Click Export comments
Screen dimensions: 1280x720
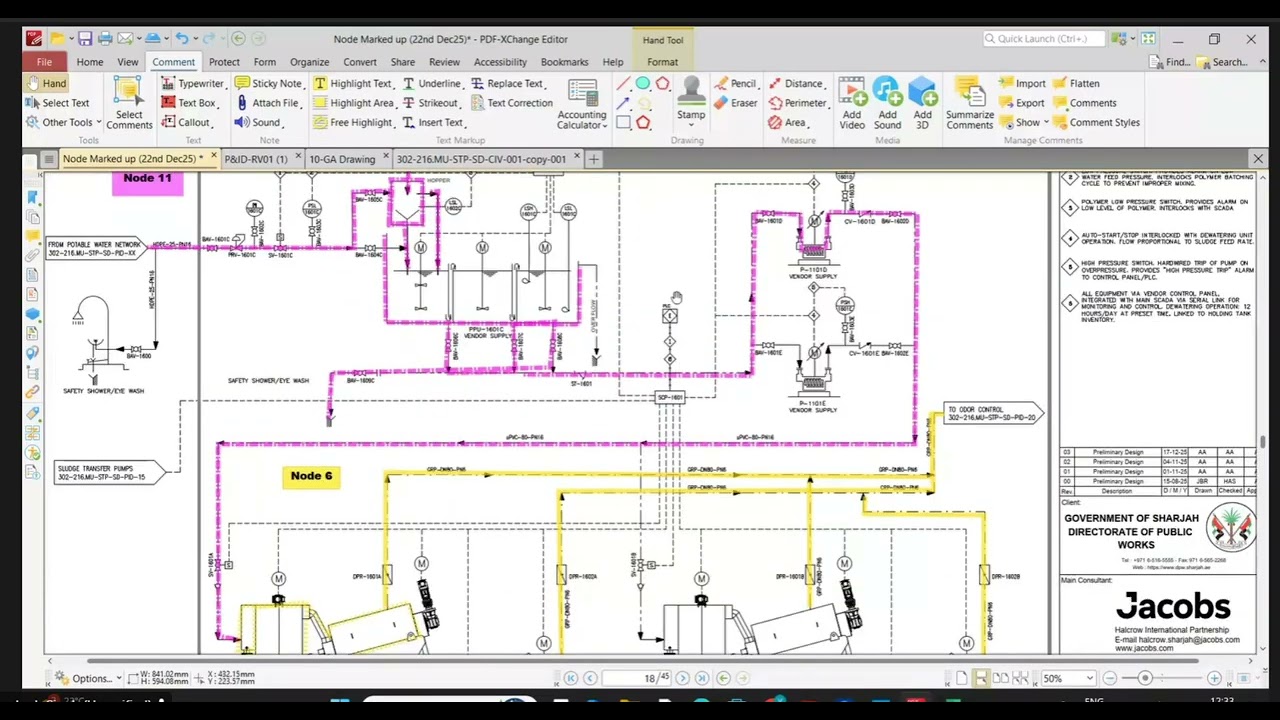point(1022,103)
